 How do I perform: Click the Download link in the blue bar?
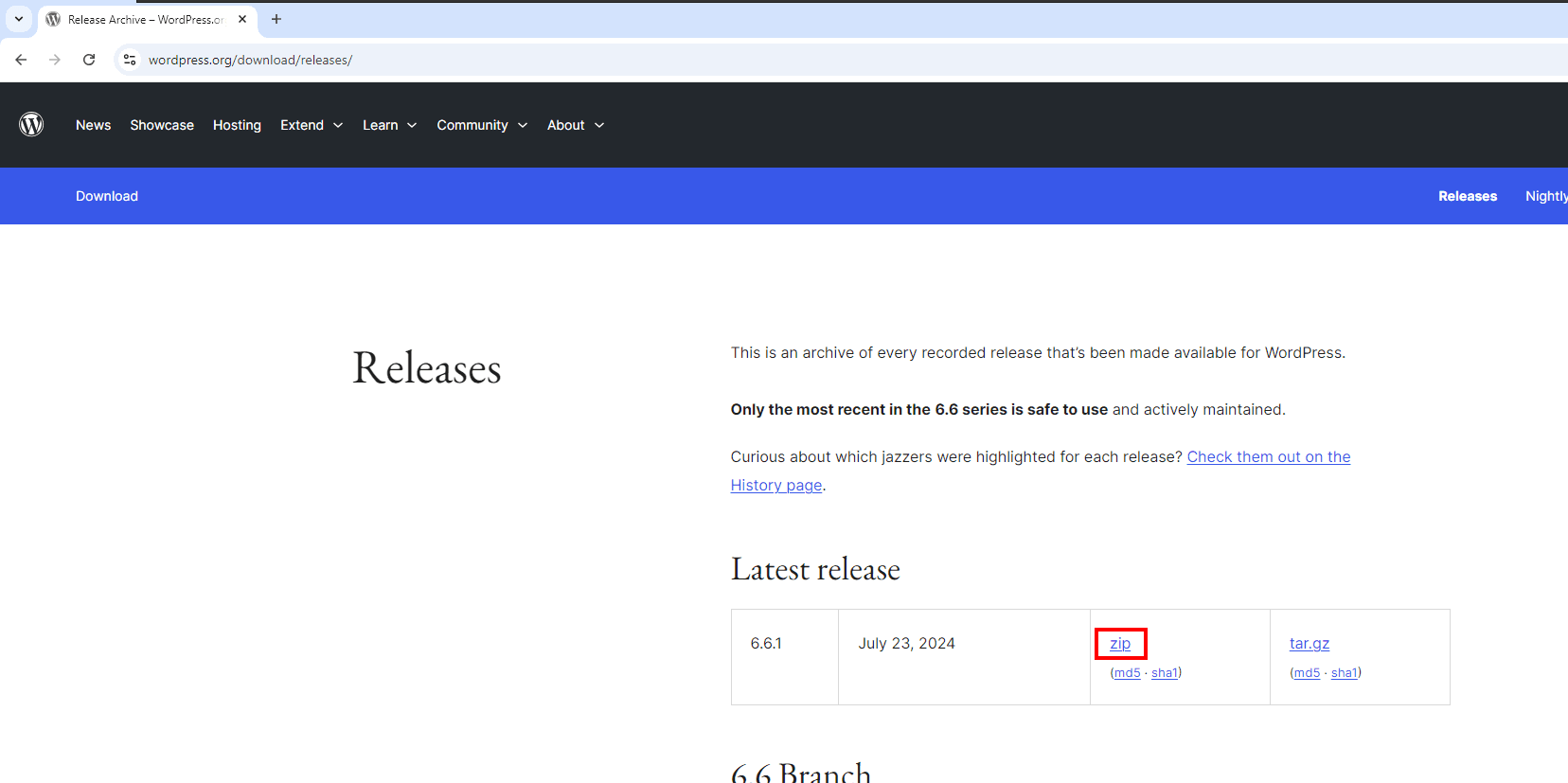pos(107,196)
